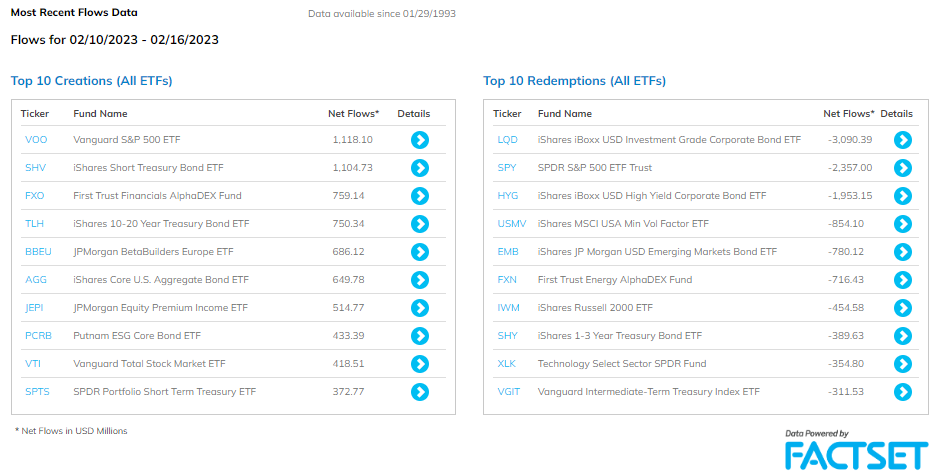Open details arrow for JPMorgan Equity Premium Income
The width and height of the screenshot is (941, 475).
(x=419, y=308)
